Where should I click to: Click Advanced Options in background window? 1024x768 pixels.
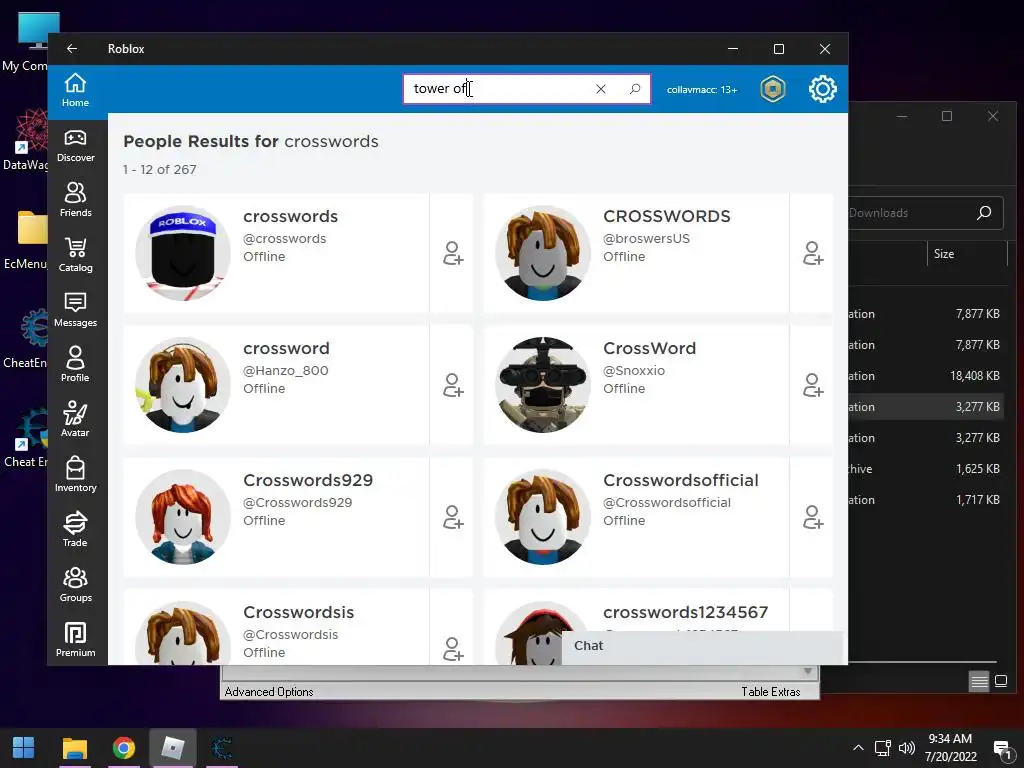(x=269, y=692)
